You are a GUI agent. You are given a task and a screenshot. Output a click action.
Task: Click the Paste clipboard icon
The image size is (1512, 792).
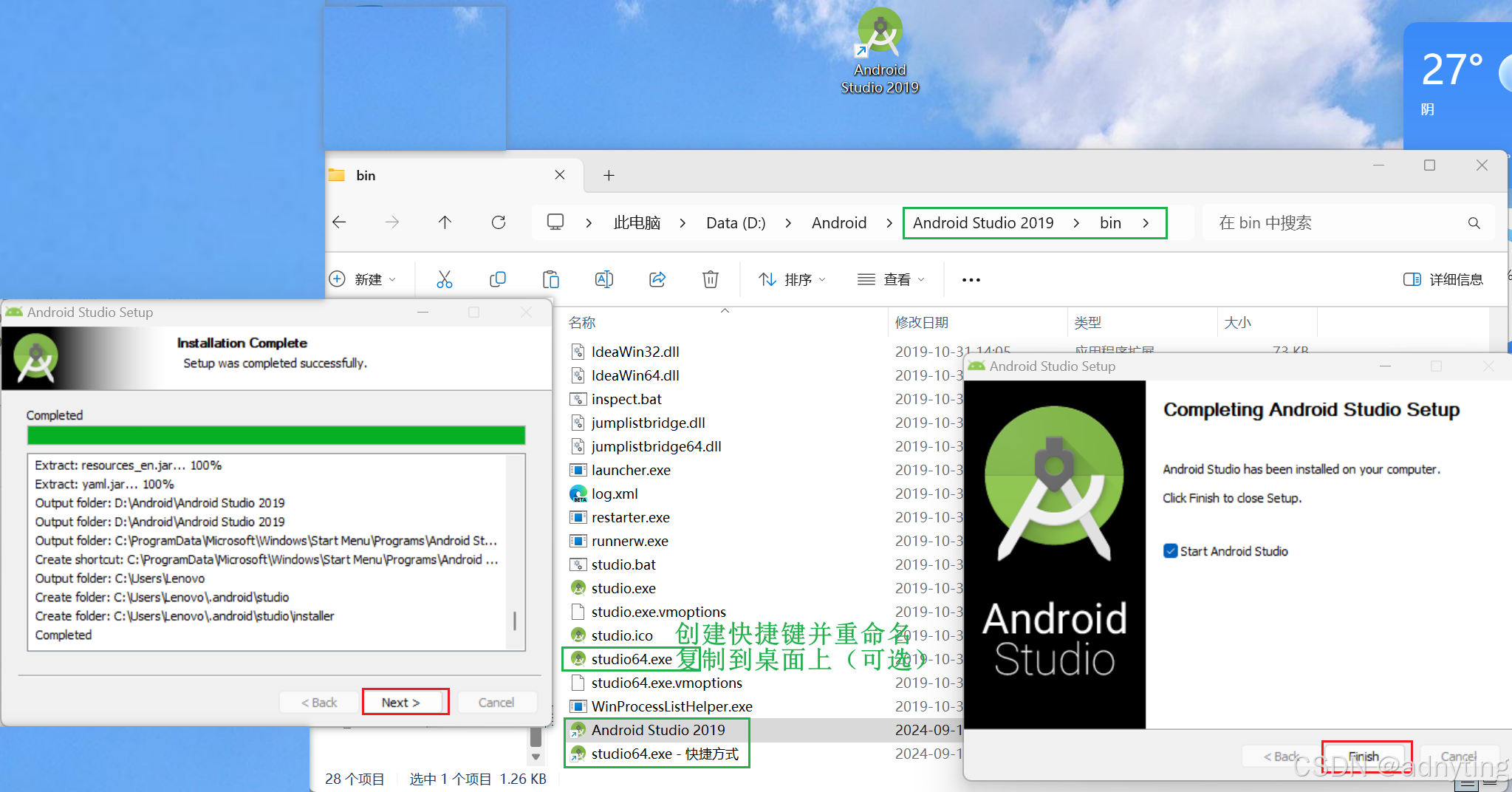coord(551,279)
